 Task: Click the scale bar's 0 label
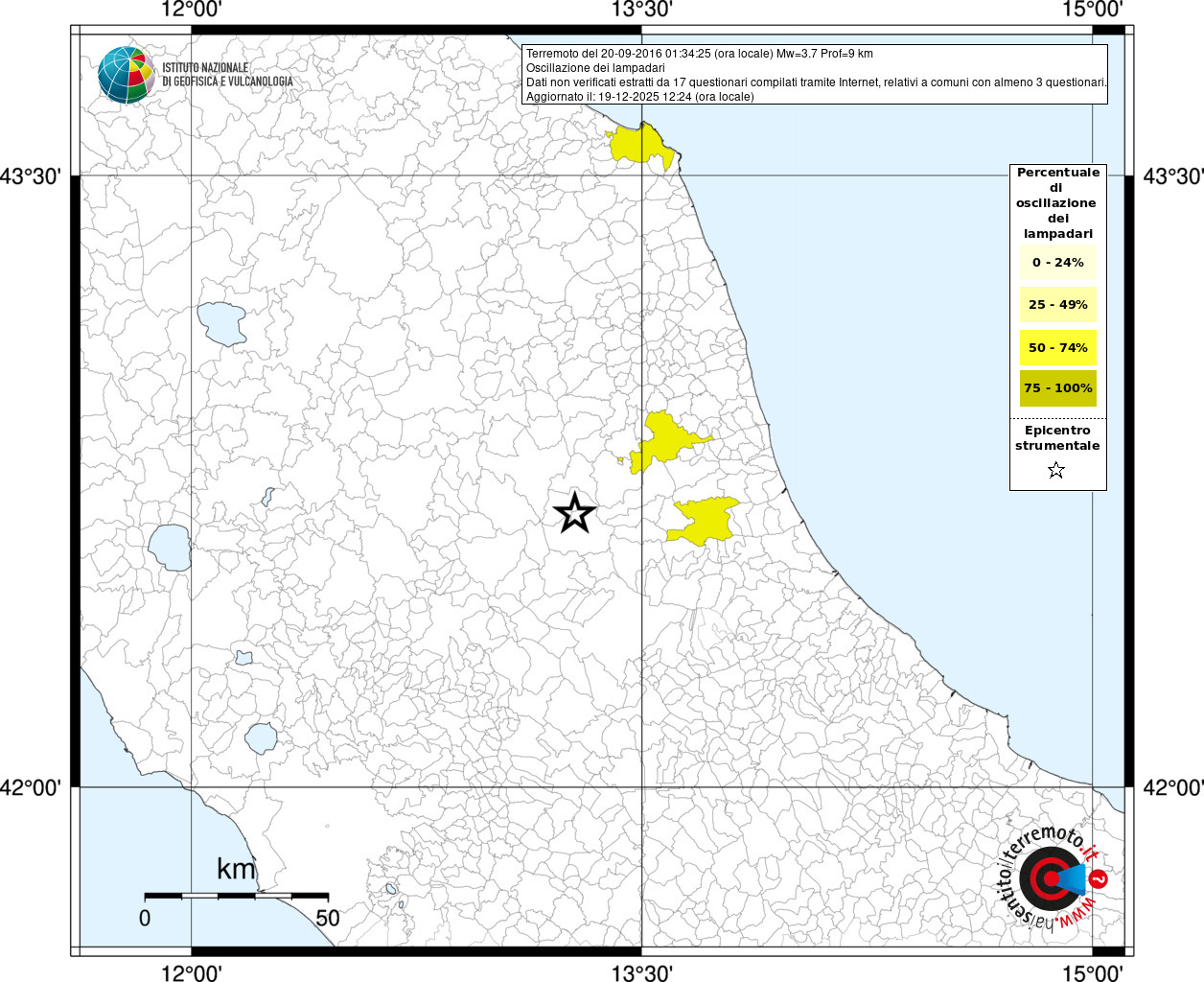point(145,918)
